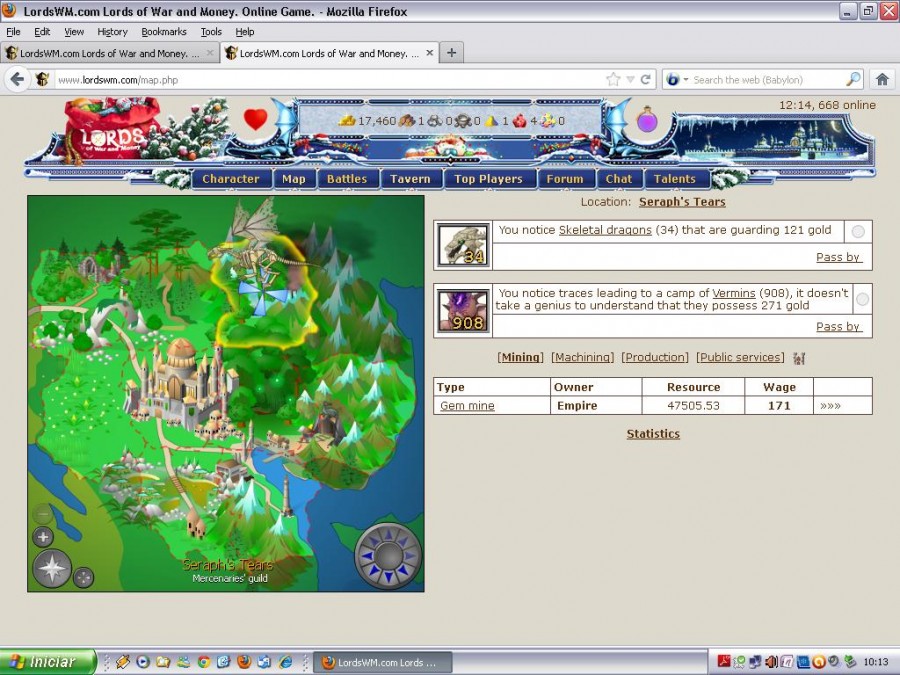Open the Battles page
This screenshot has height=675, width=900.
(x=347, y=179)
